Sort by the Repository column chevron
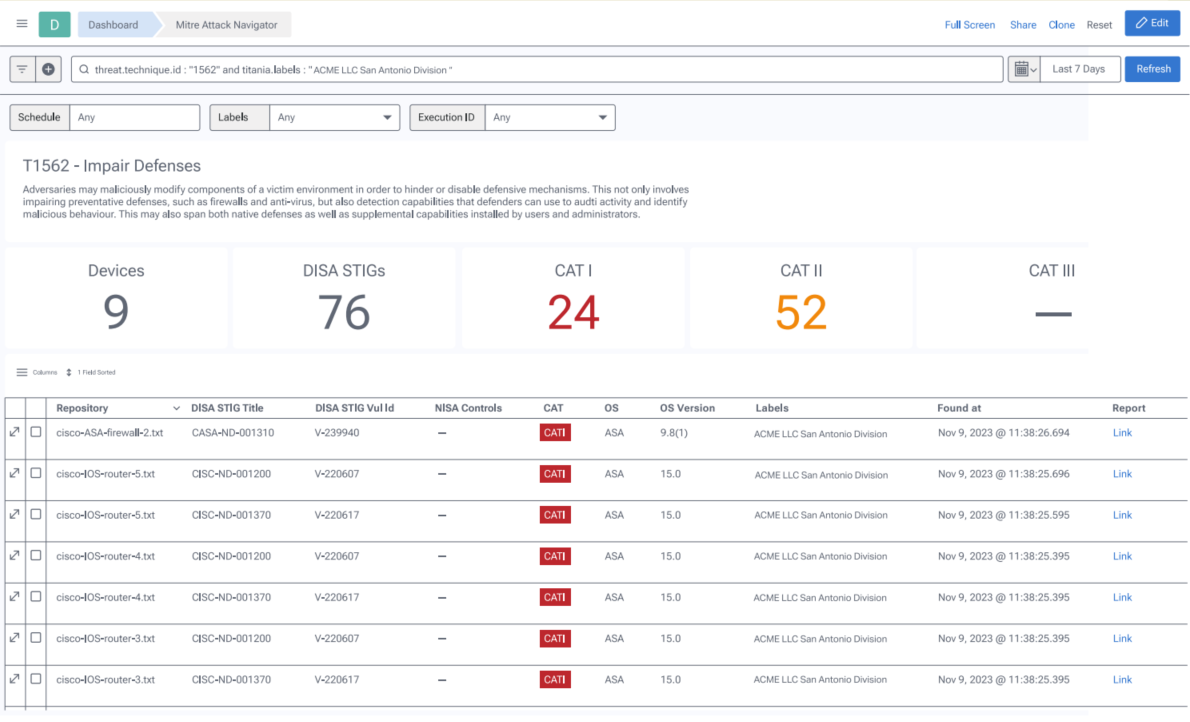Viewport: 1190px width, 722px height. [177, 408]
